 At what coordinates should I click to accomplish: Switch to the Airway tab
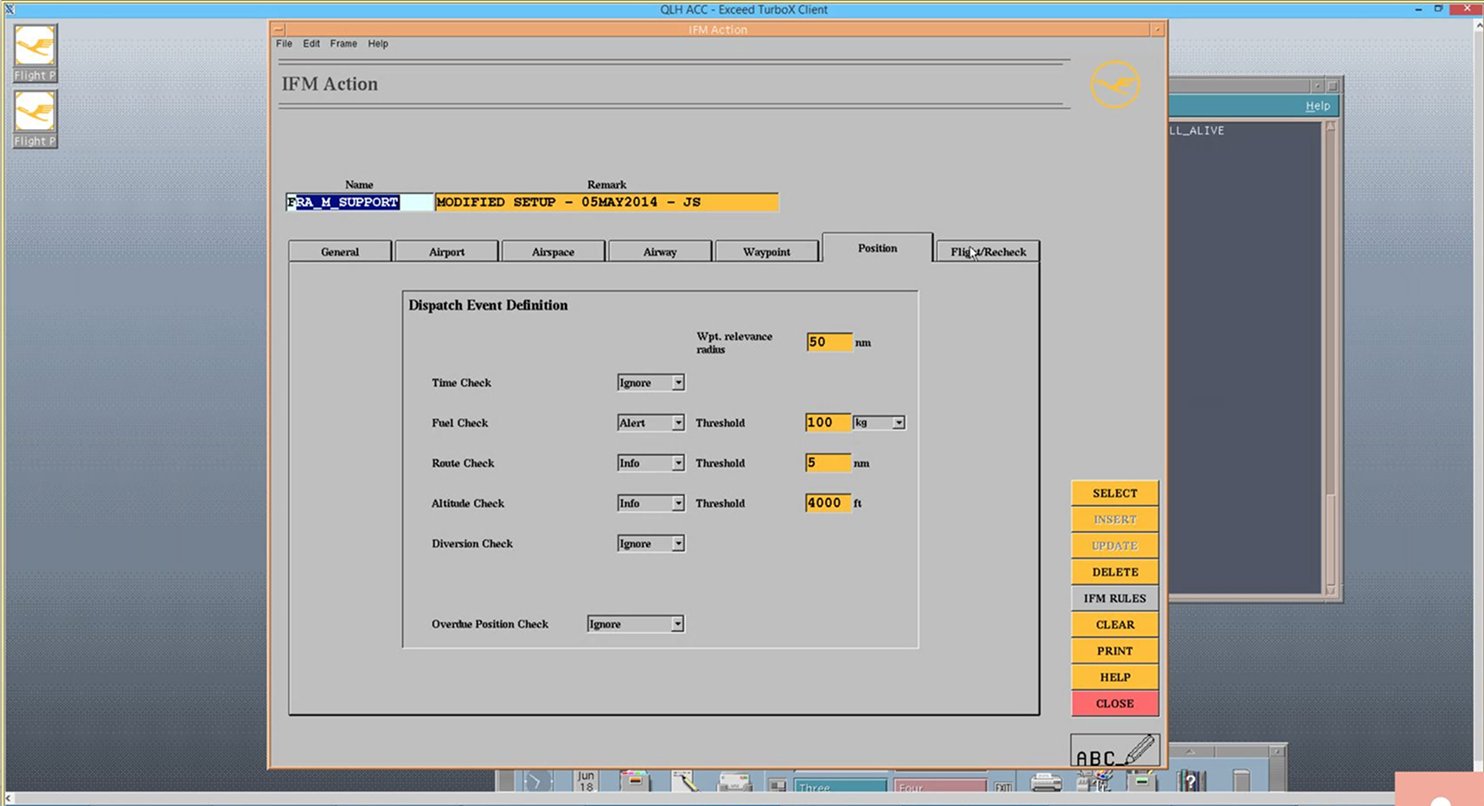[x=660, y=252]
